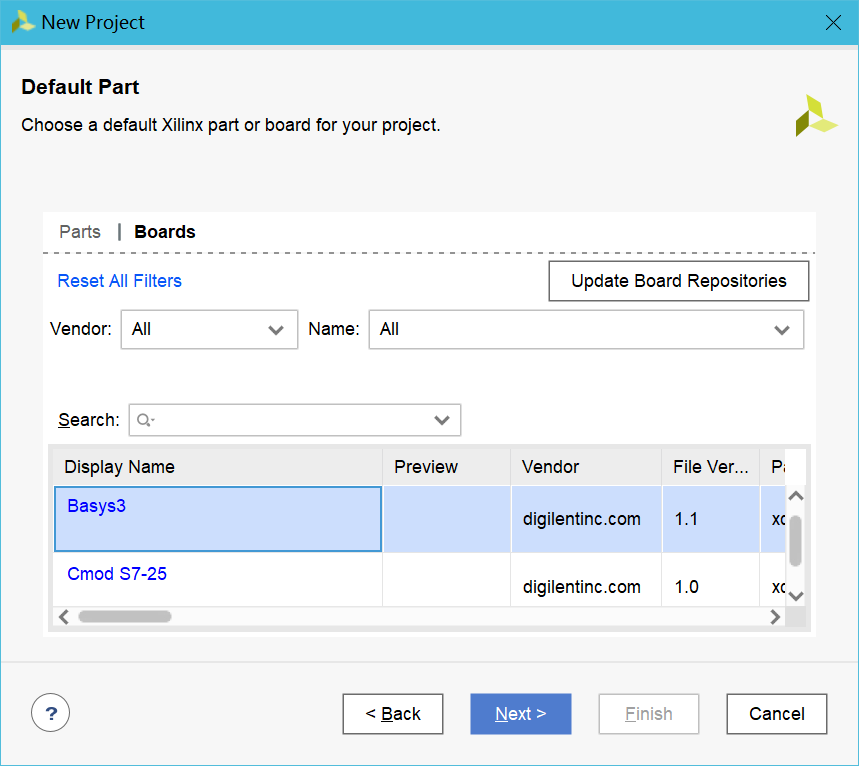Click Reset All Filters link
The width and height of the screenshot is (859, 766).
tap(119, 281)
